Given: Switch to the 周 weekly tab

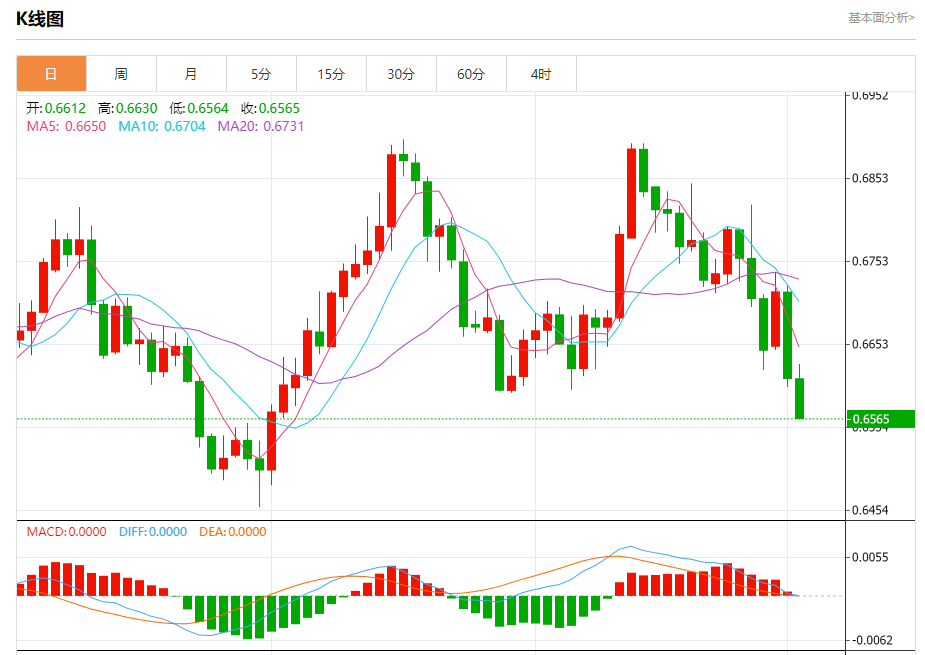Looking at the screenshot, I should click(121, 74).
